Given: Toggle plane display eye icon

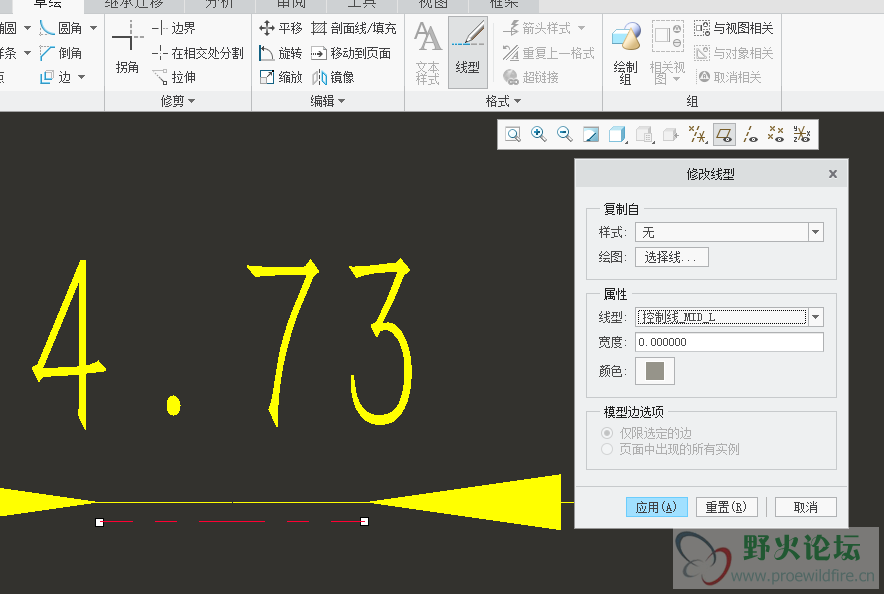Looking at the screenshot, I should coord(724,135).
